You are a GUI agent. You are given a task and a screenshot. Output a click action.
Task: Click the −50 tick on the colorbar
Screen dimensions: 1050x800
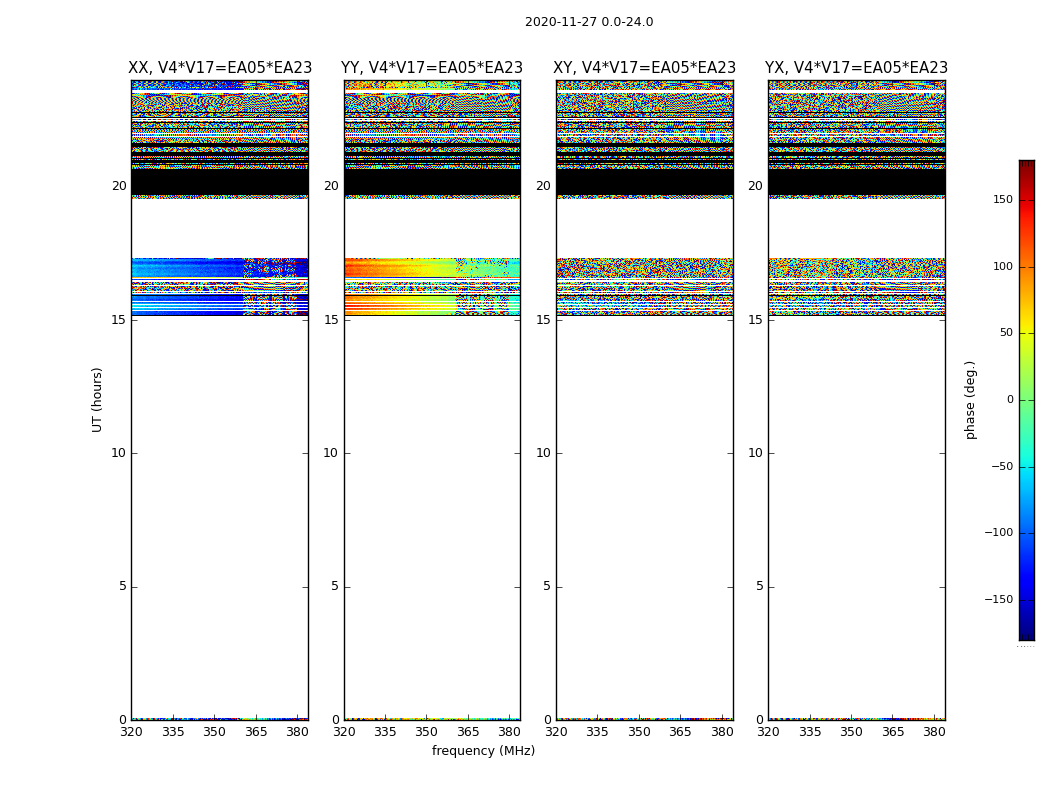[x=1002, y=466]
